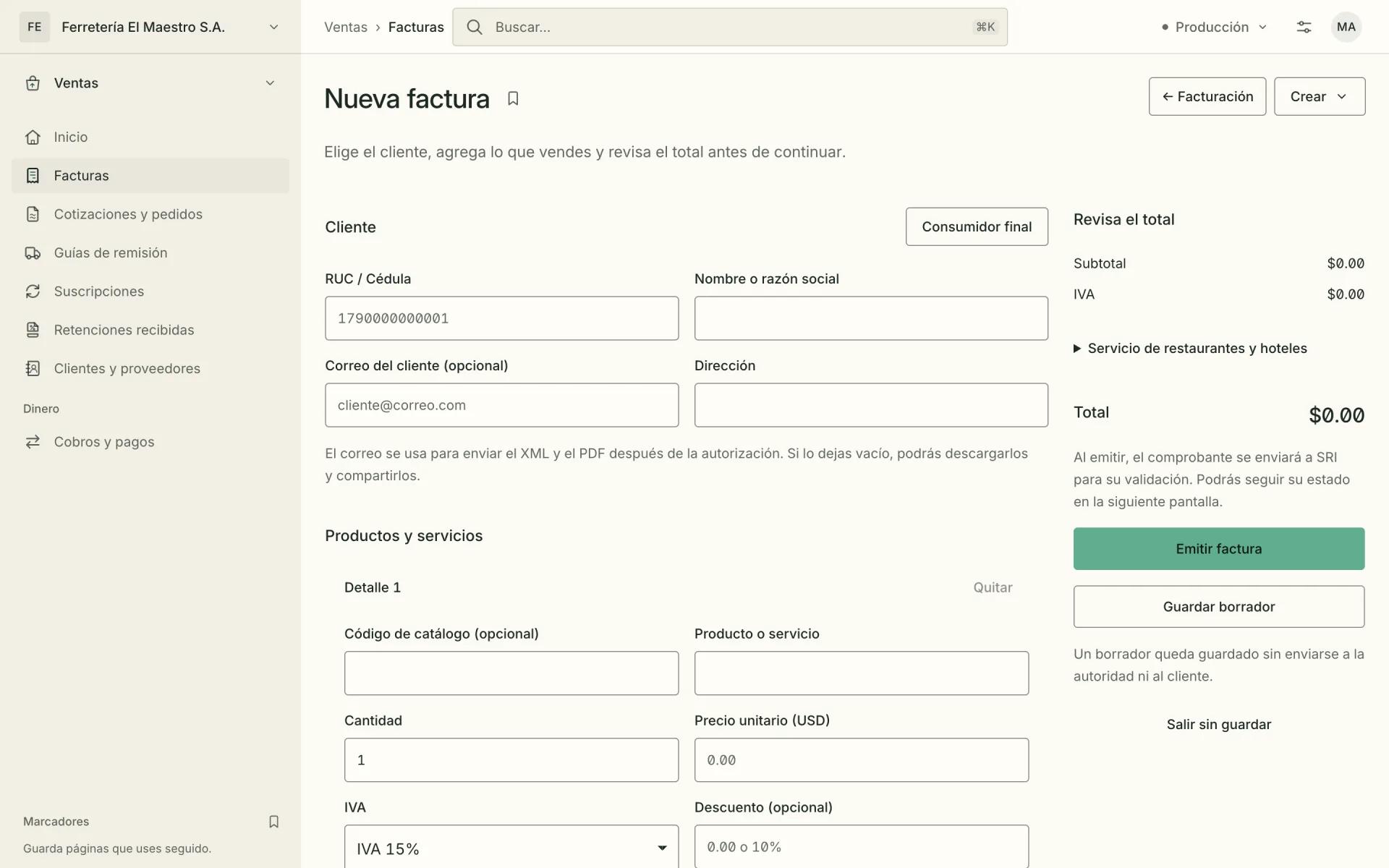
Task: Click the Clientes y proveedores contact icon
Action: pyautogui.click(x=33, y=369)
